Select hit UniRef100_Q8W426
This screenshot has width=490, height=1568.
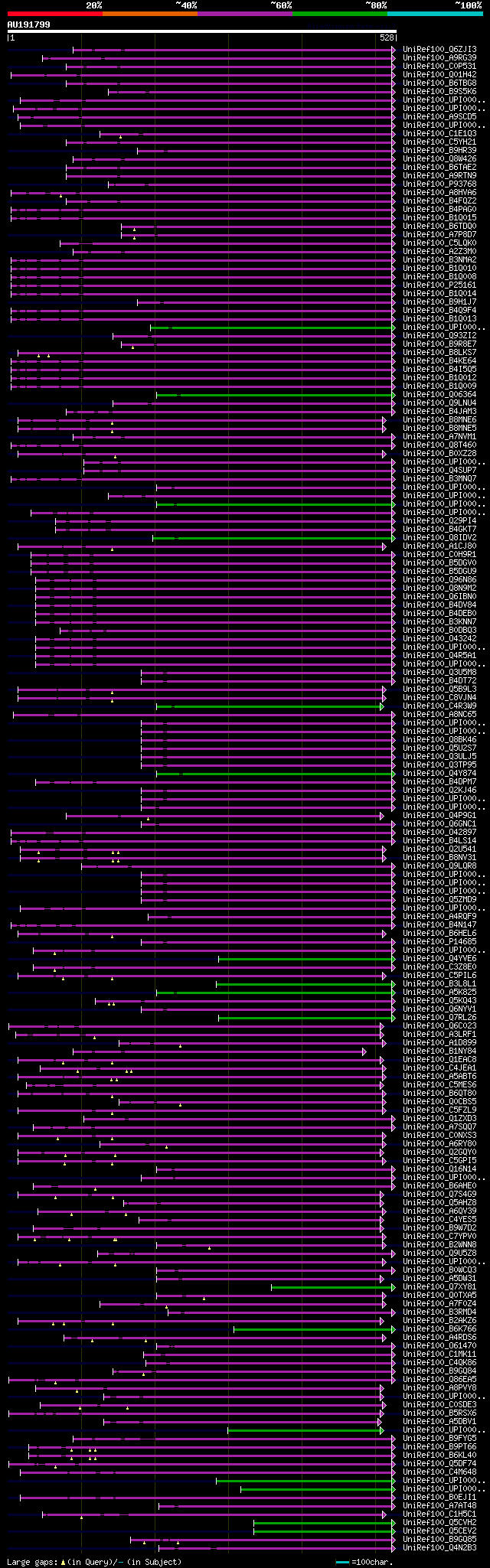[x=439, y=158]
